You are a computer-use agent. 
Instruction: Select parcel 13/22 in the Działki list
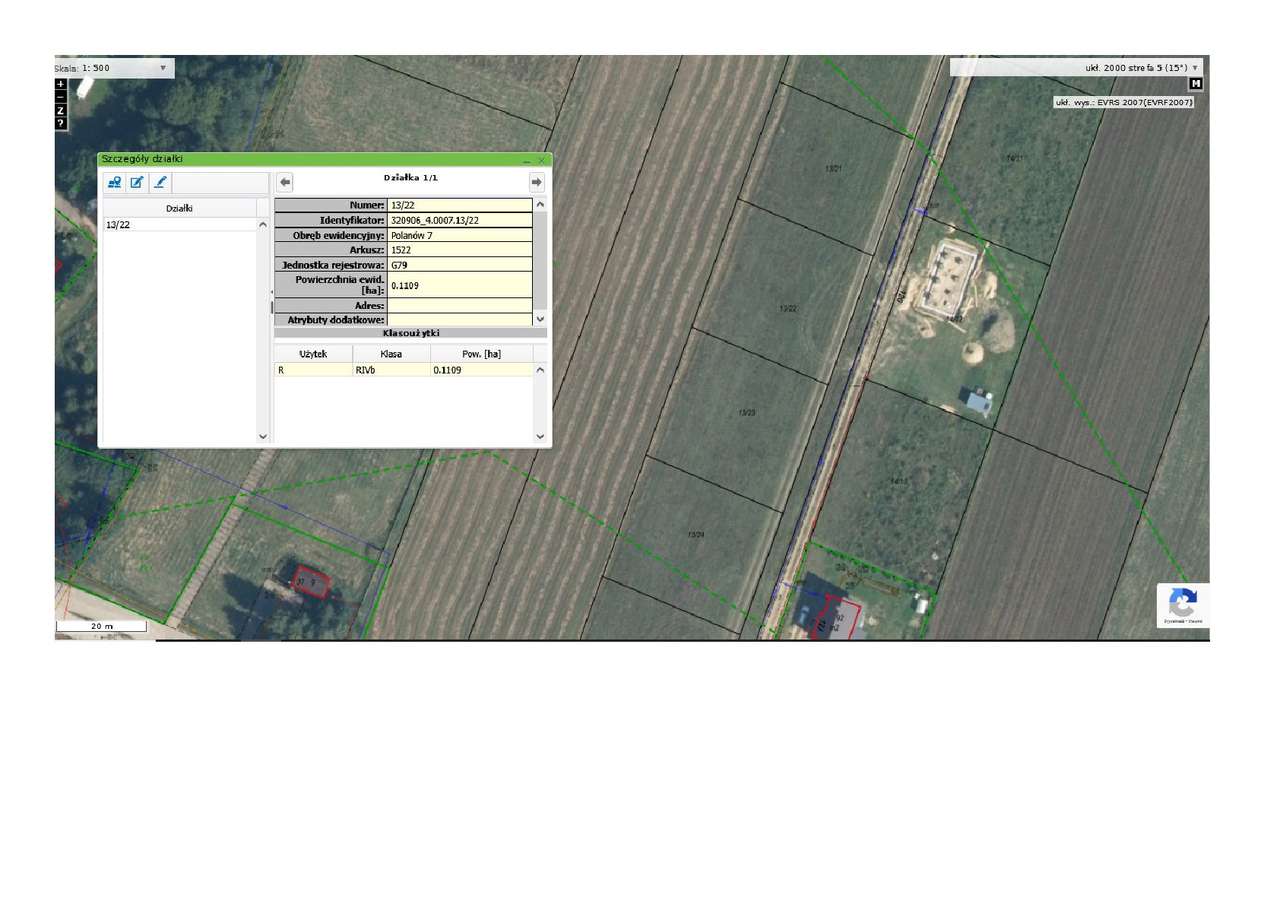tap(180, 225)
